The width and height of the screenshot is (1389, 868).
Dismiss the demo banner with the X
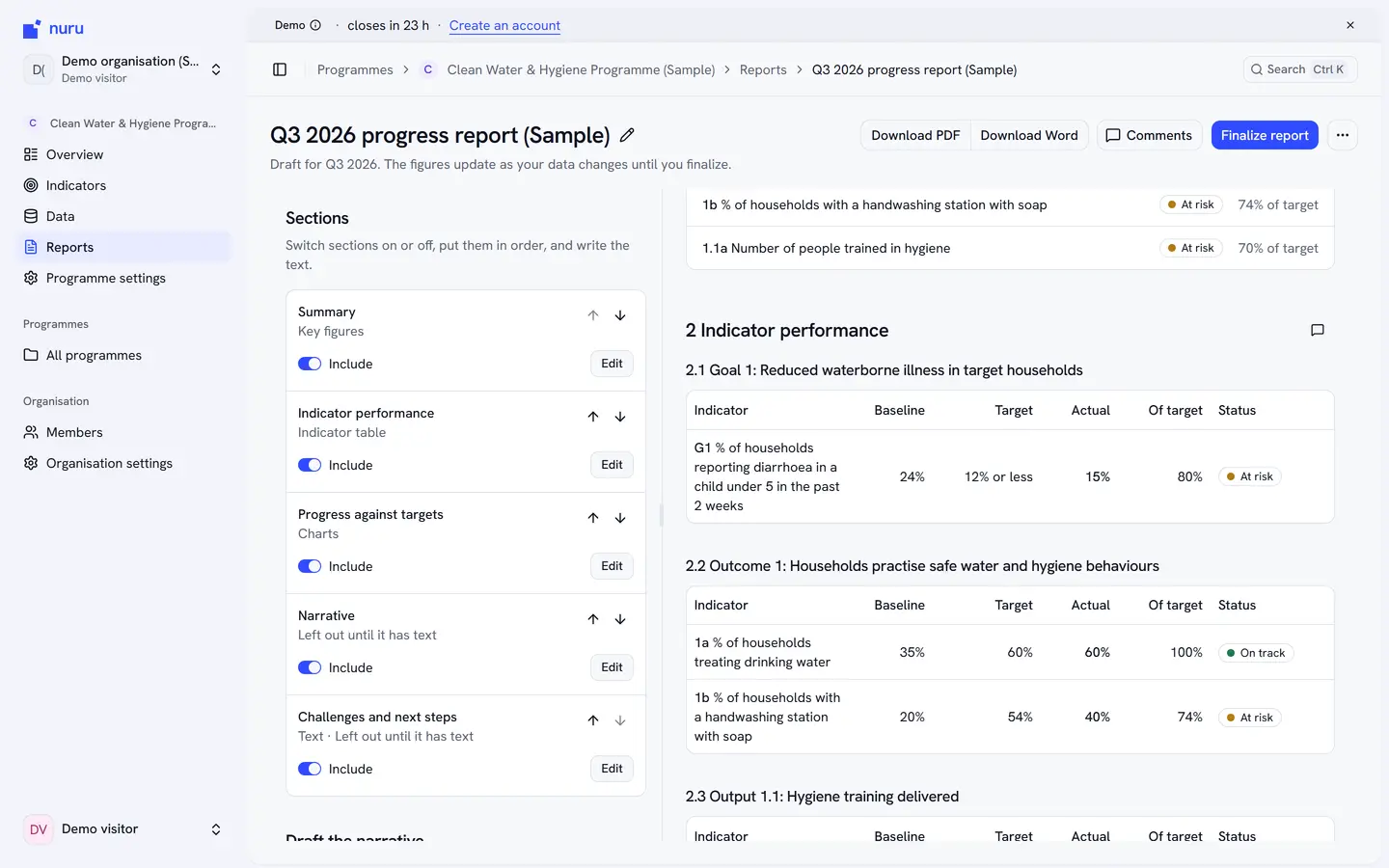coord(1350,25)
